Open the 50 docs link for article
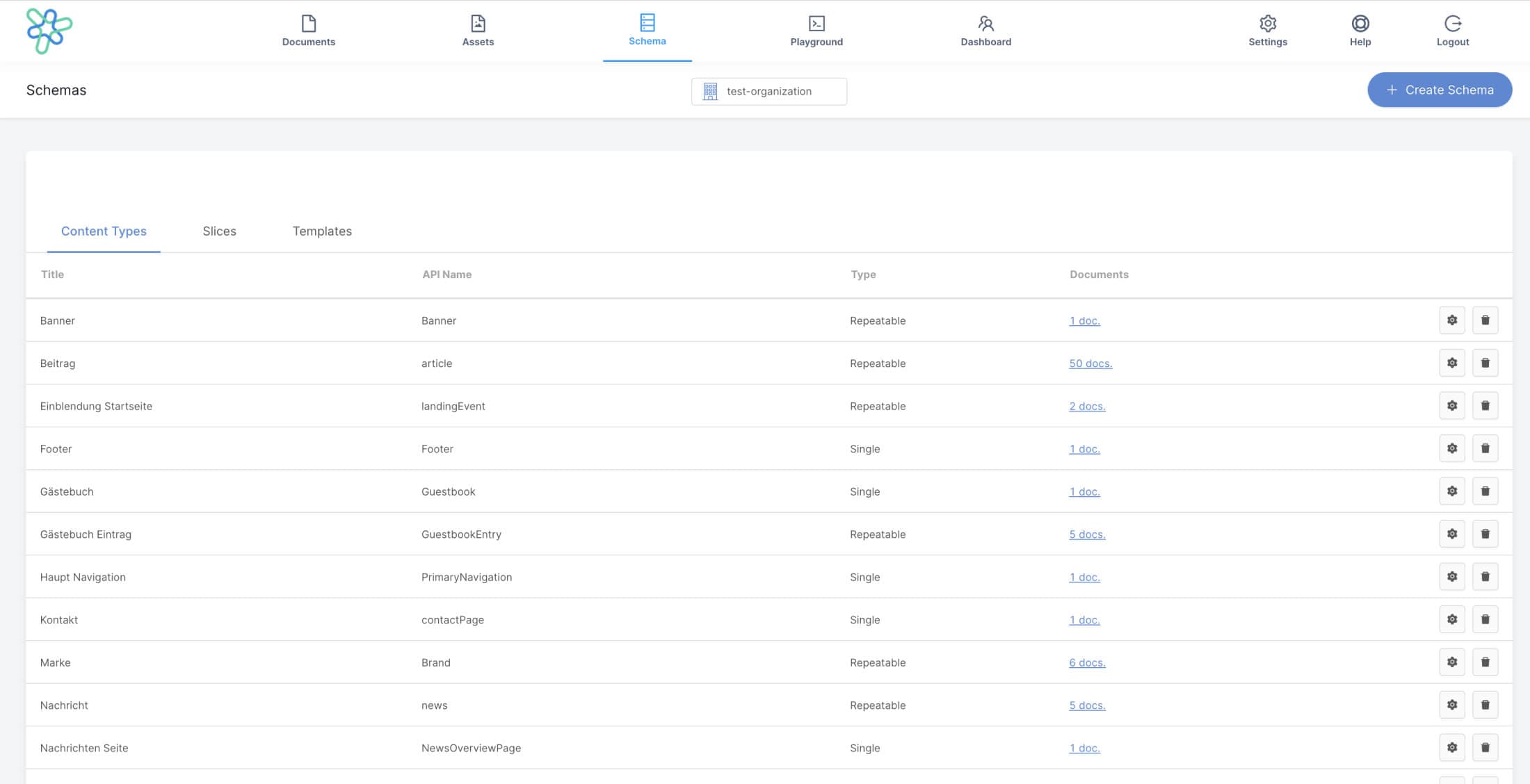This screenshot has width=1530, height=784. [x=1090, y=363]
